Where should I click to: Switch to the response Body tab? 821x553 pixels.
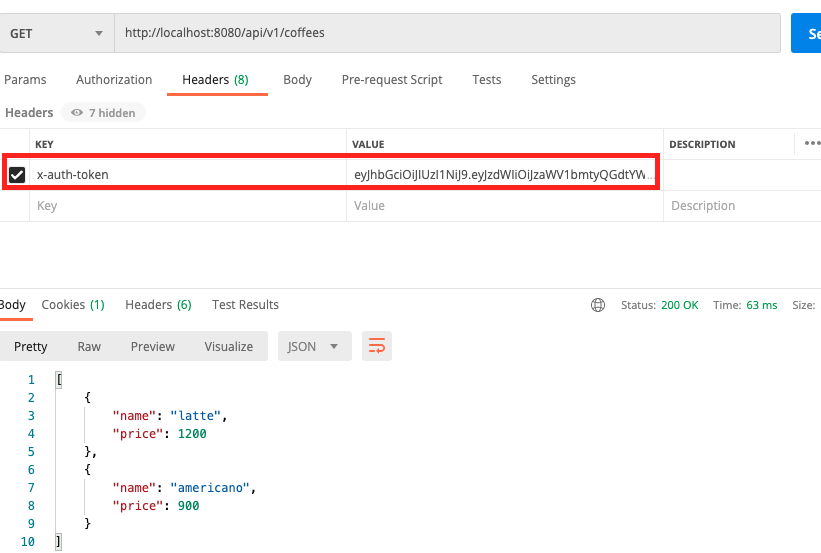coord(13,305)
